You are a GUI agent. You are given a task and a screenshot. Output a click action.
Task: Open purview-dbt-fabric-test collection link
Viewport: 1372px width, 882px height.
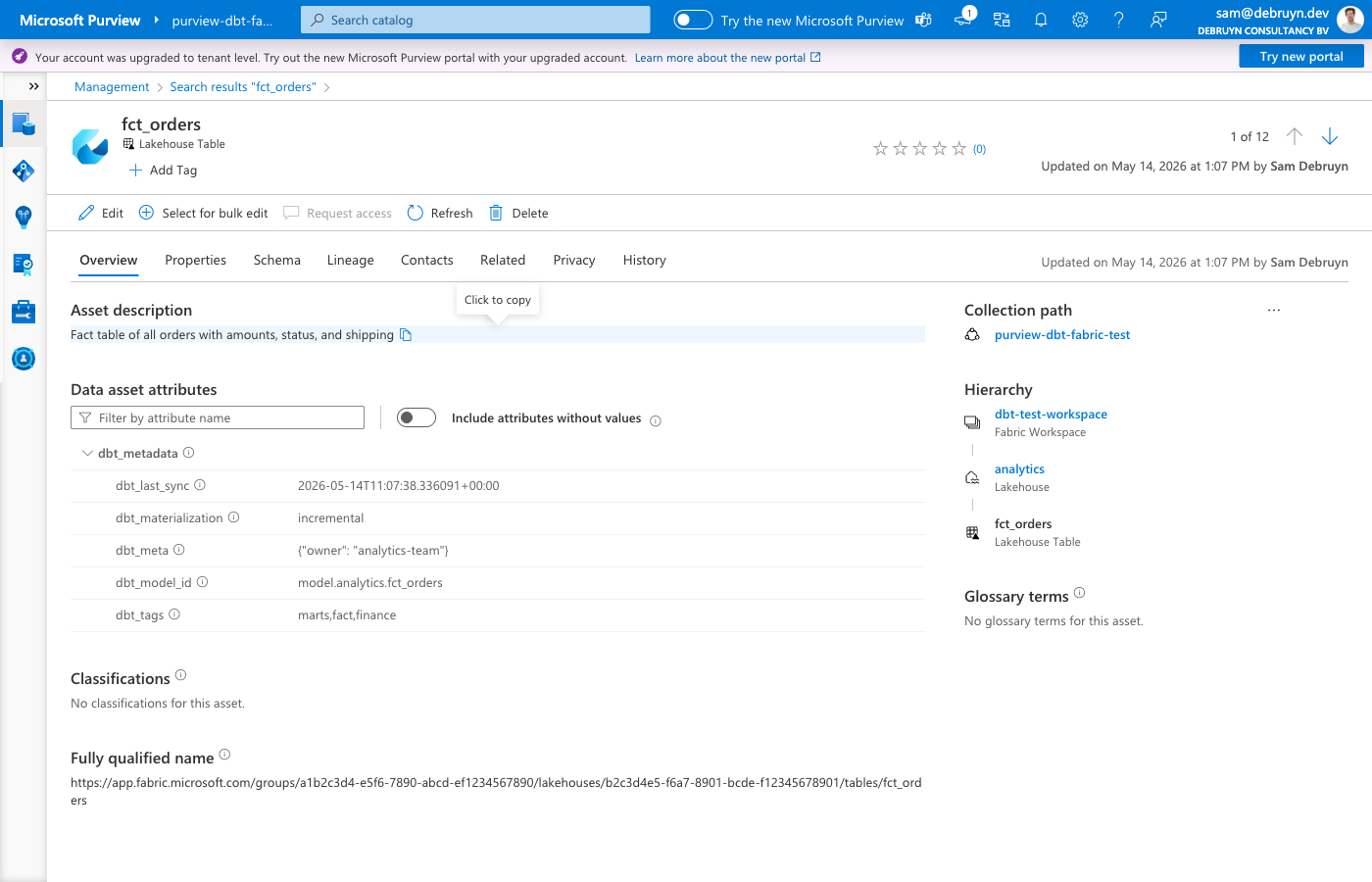click(x=1062, y=335)
